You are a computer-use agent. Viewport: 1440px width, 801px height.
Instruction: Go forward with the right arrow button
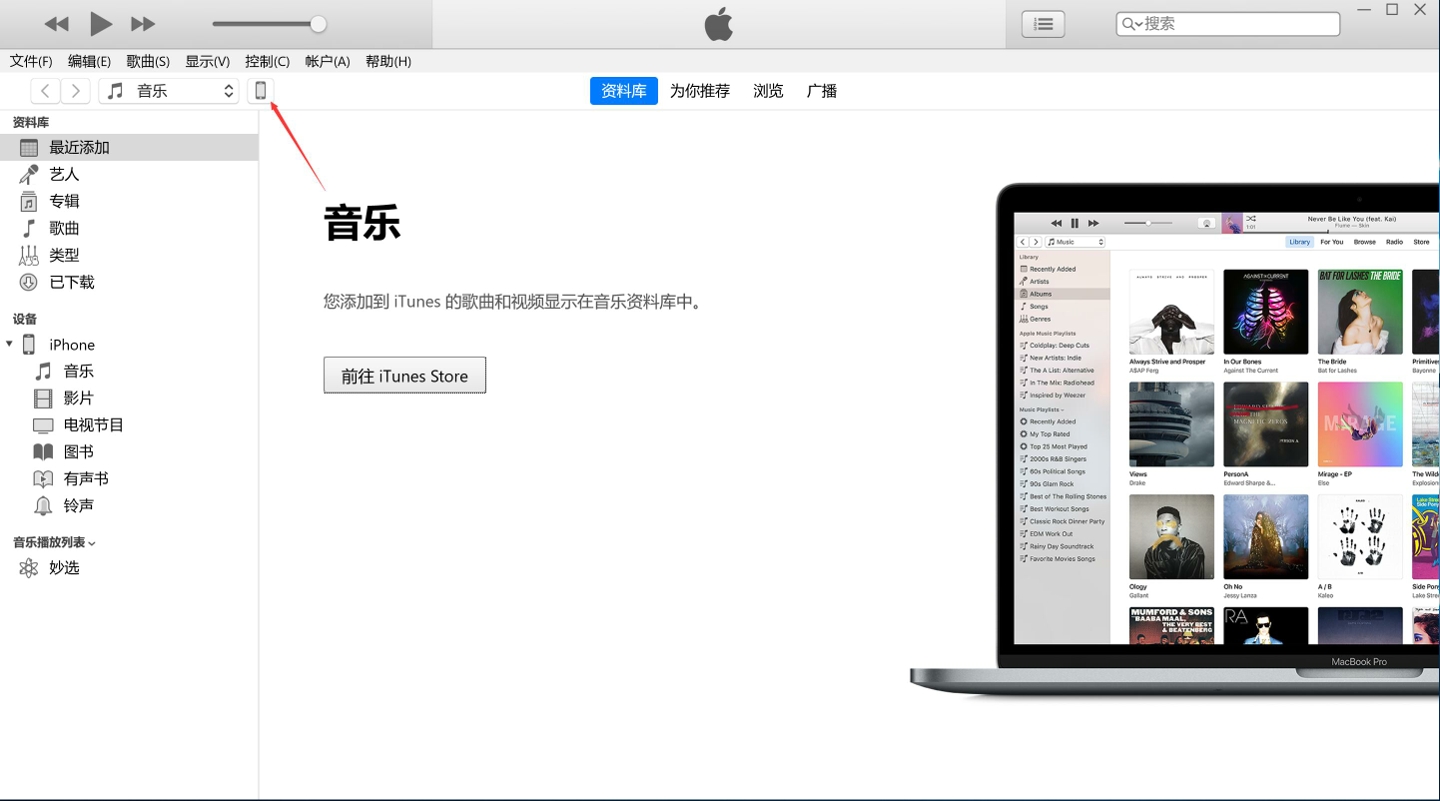76,91
